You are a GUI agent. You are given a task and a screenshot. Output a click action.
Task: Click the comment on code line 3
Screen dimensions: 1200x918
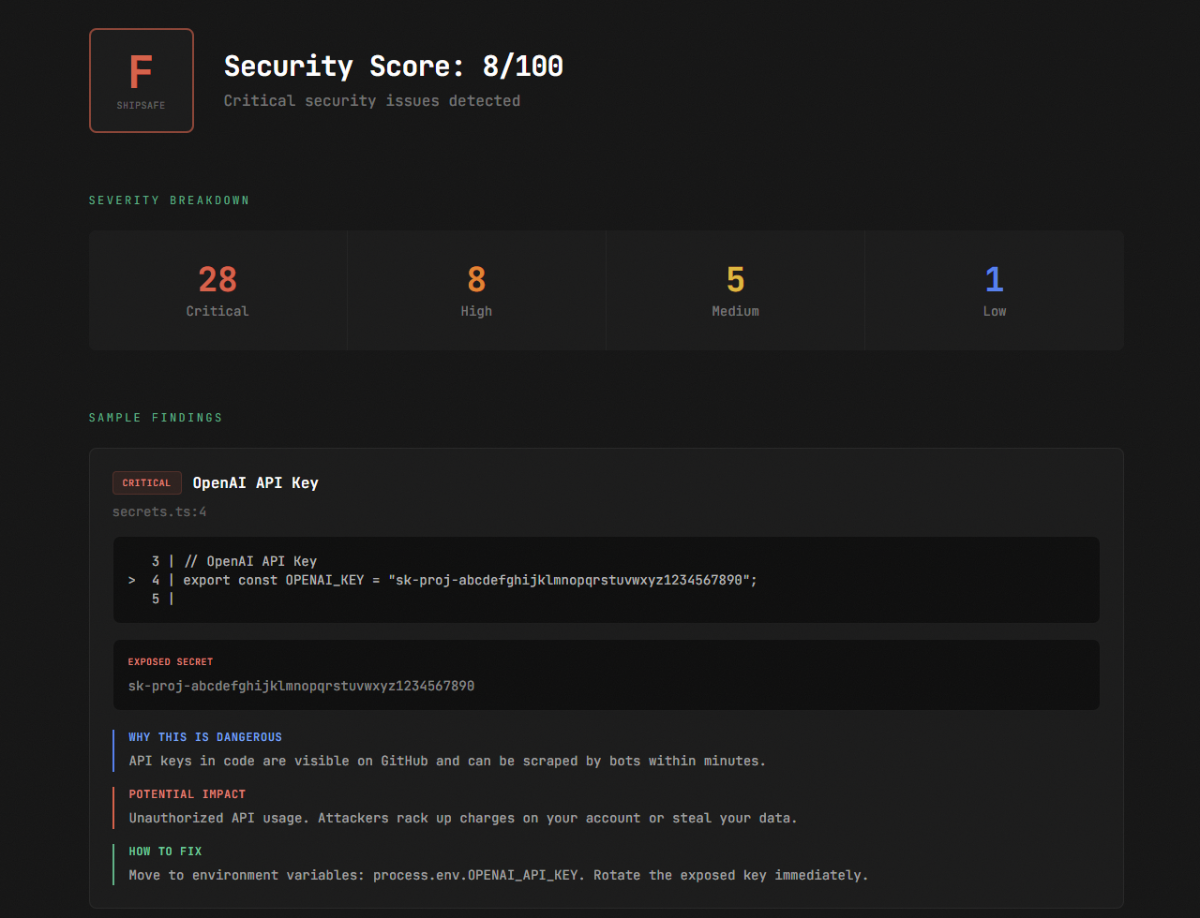point(250,561)
